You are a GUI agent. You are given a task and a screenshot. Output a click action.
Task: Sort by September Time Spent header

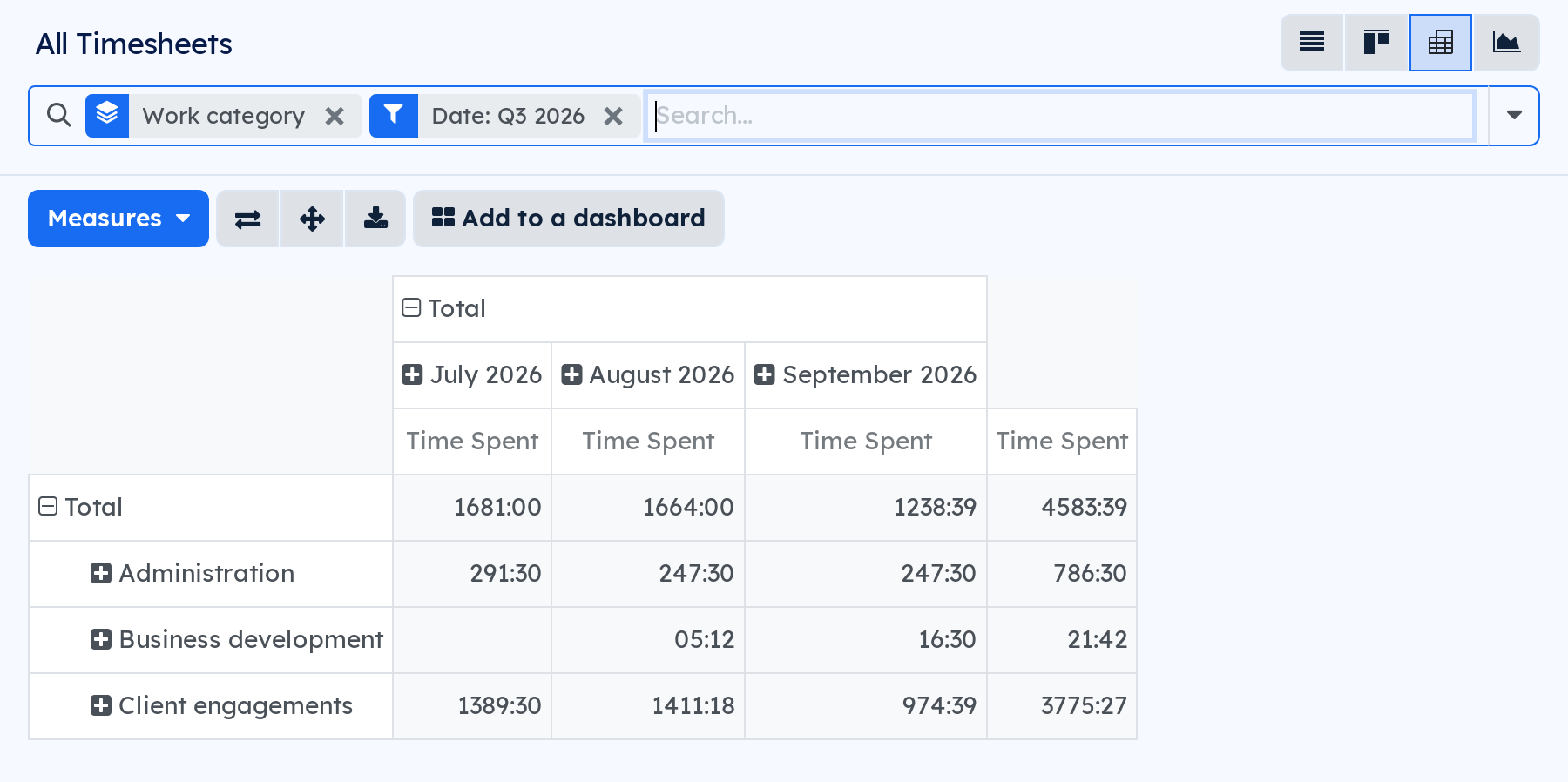click(866, 442)
